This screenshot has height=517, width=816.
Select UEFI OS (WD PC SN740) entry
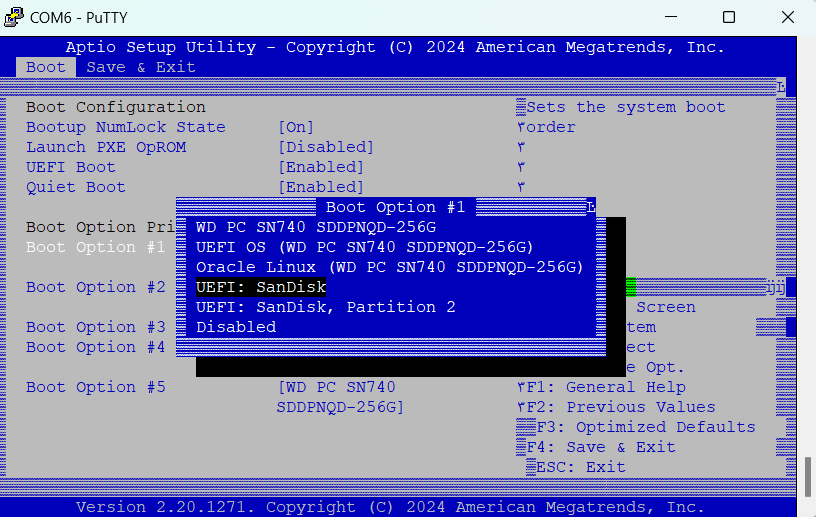(364, 247)
